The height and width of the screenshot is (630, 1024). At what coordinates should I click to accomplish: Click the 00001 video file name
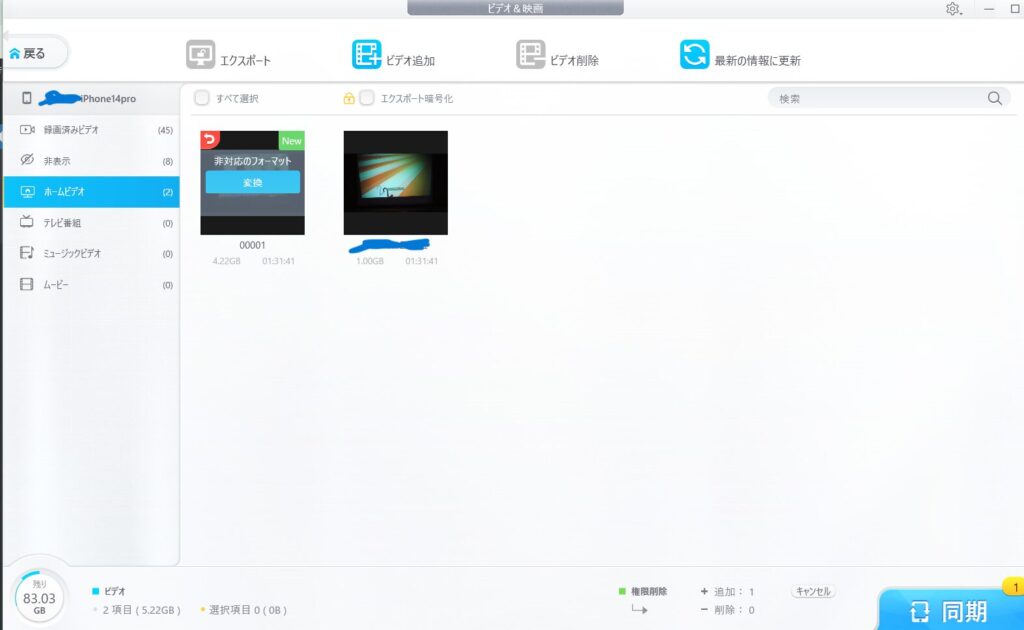pyautogui.click(x=252, y=245)
